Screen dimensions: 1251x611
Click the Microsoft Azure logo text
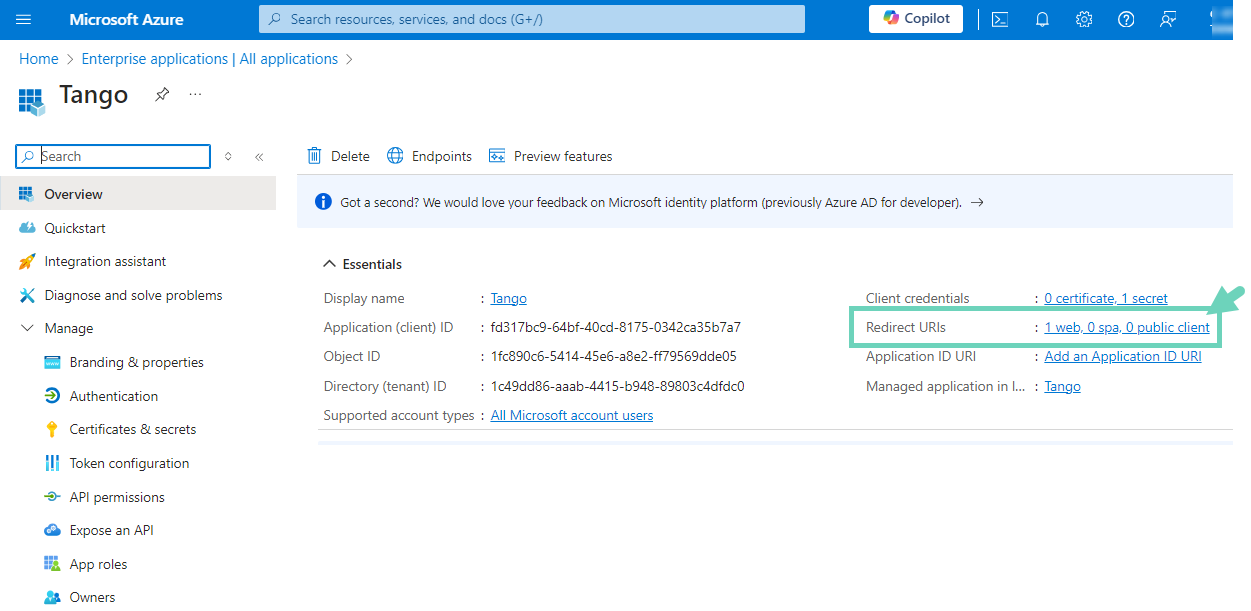(126, 19)
